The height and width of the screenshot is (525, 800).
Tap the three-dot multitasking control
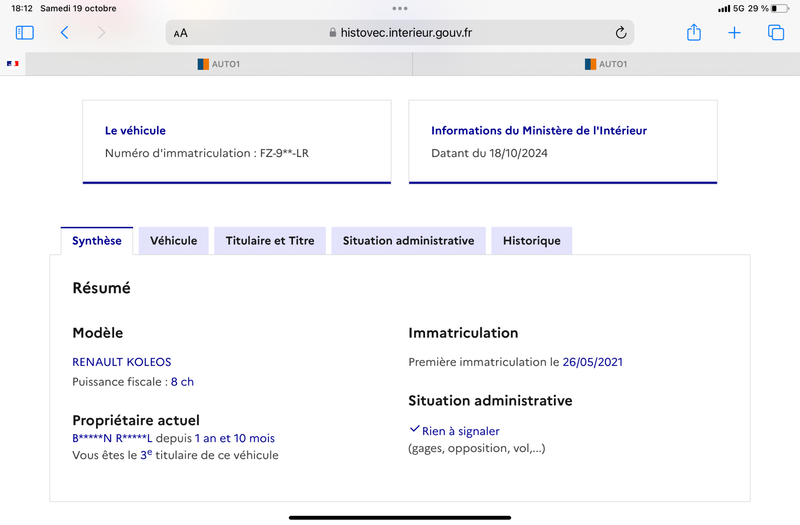400,8
